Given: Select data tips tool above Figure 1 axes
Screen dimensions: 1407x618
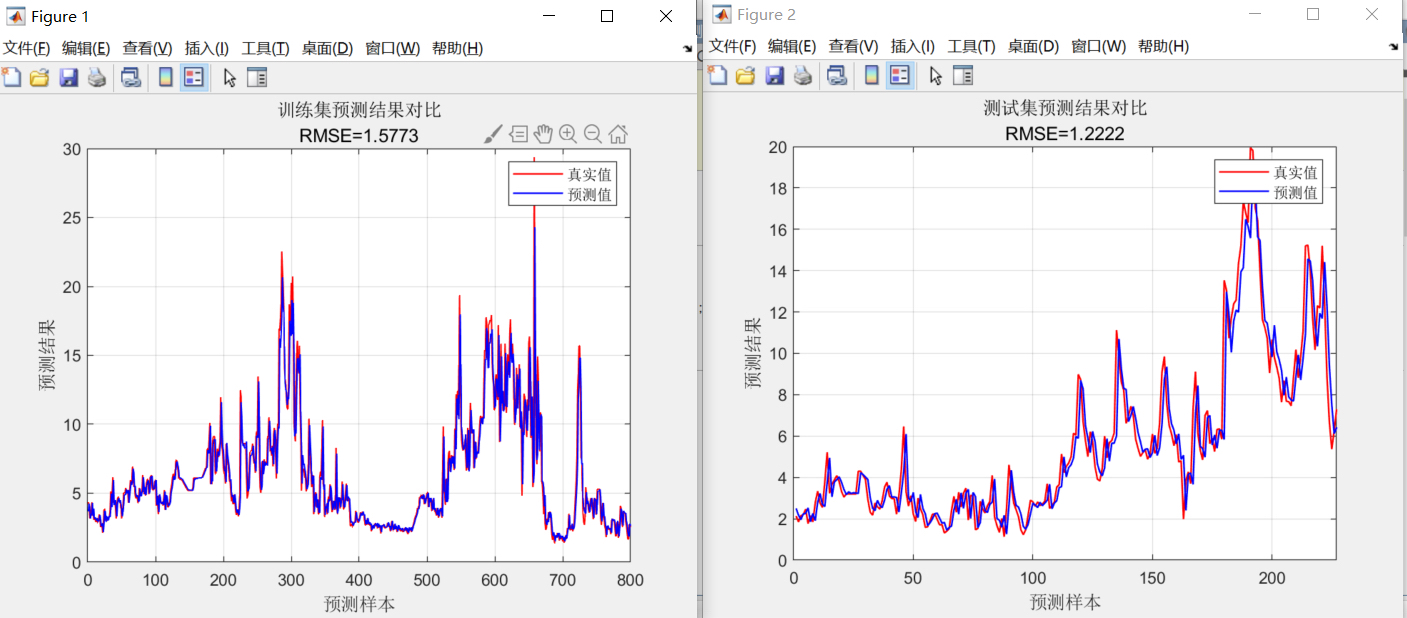Looking at the screenshot, I should coord(518,133).
